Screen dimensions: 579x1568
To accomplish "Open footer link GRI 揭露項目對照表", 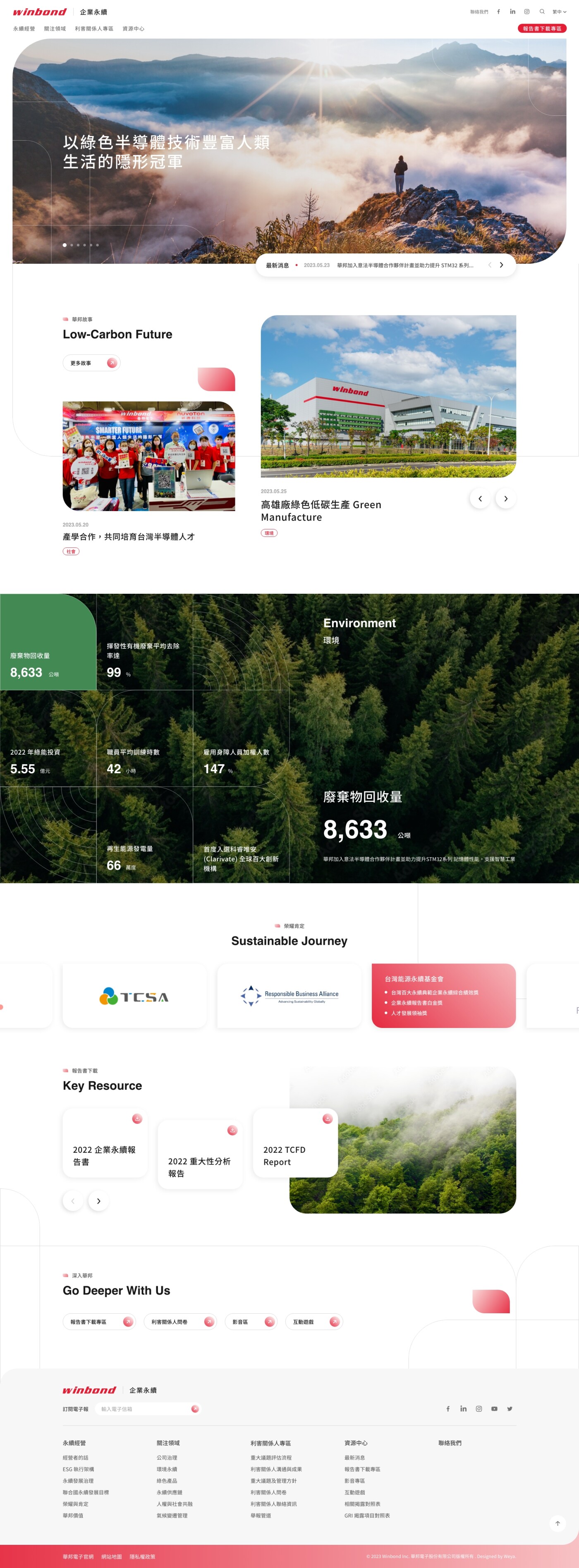I will (367, 1515).
